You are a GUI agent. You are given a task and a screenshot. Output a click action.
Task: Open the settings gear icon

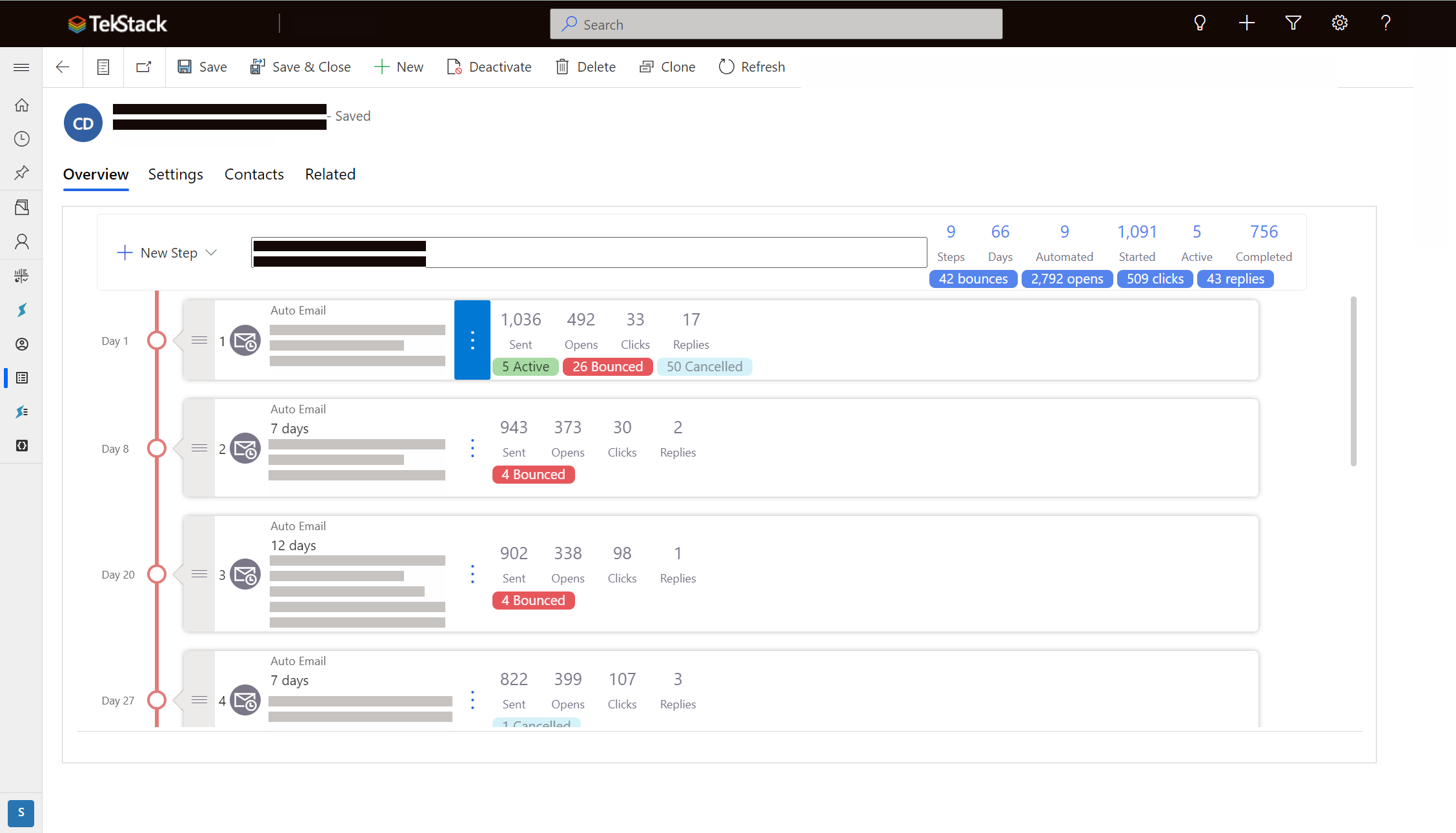(1340, 23)
